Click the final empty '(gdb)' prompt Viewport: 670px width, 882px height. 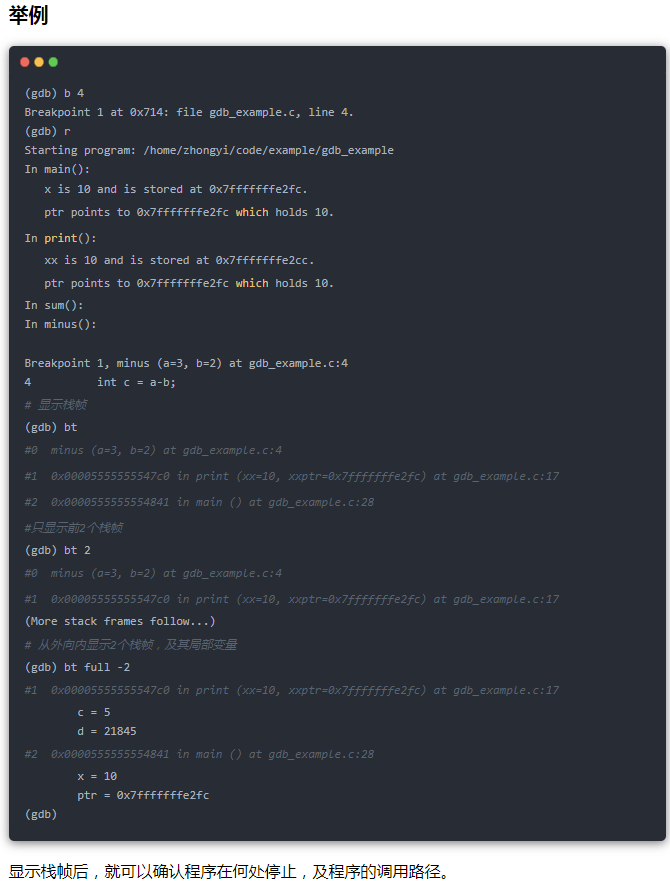41,814
